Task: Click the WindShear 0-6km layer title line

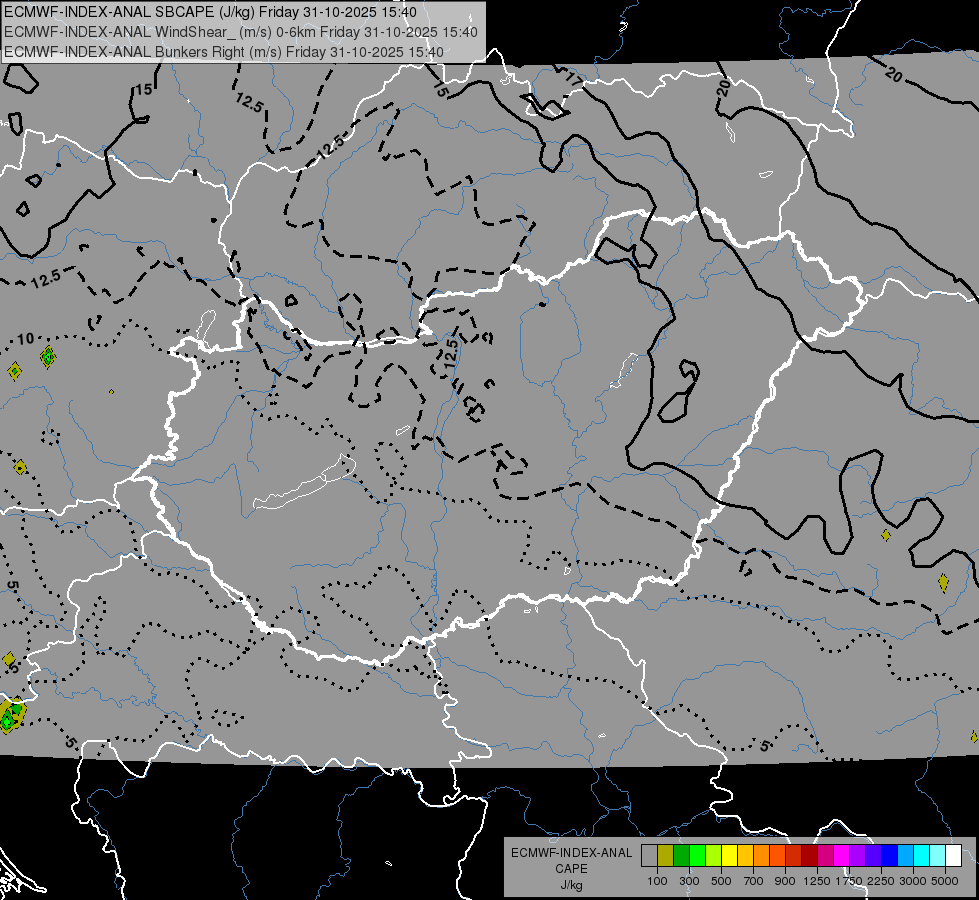Action: pos(240,32)
